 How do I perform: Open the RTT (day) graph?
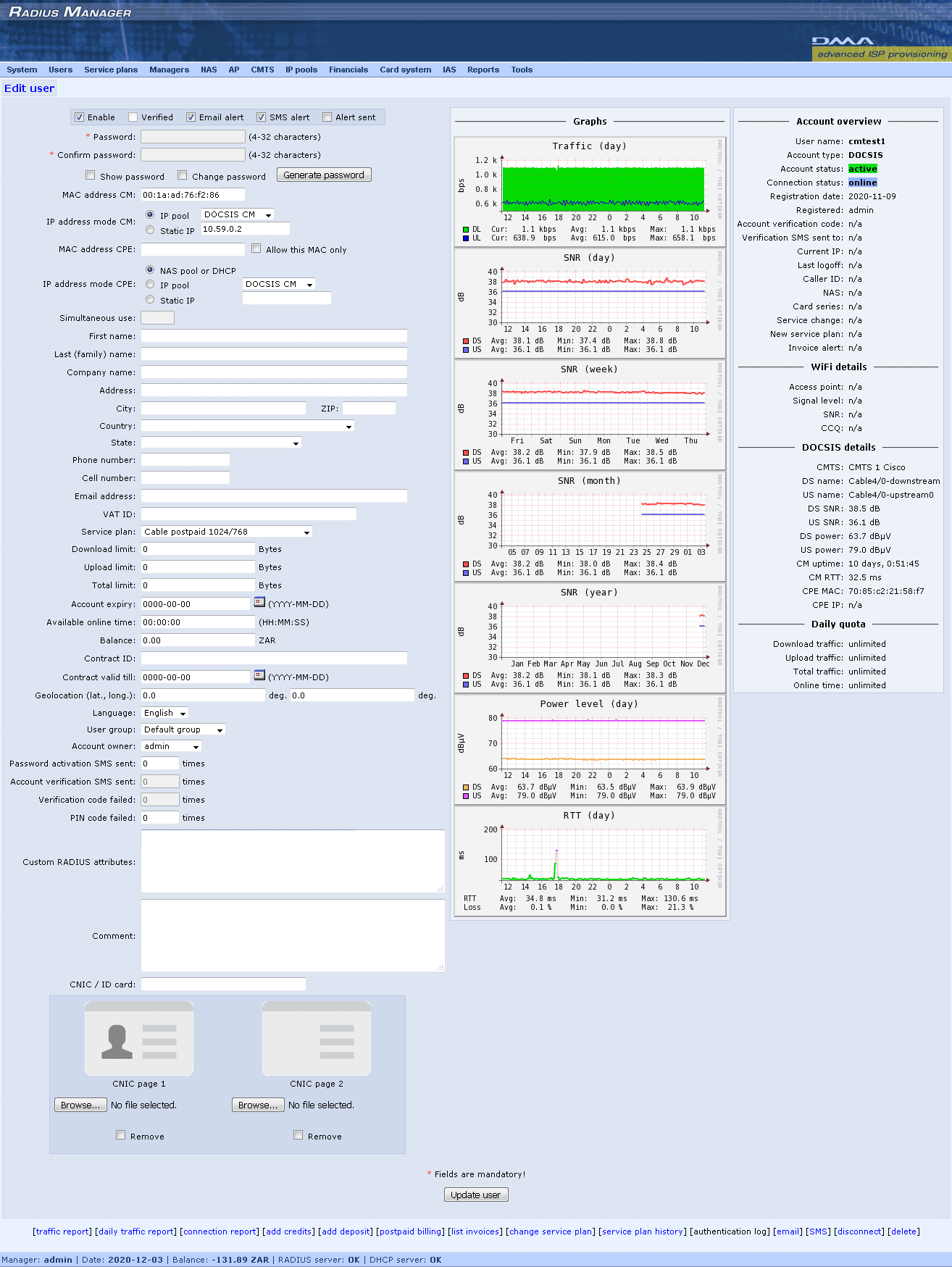(x=590, y=861)
